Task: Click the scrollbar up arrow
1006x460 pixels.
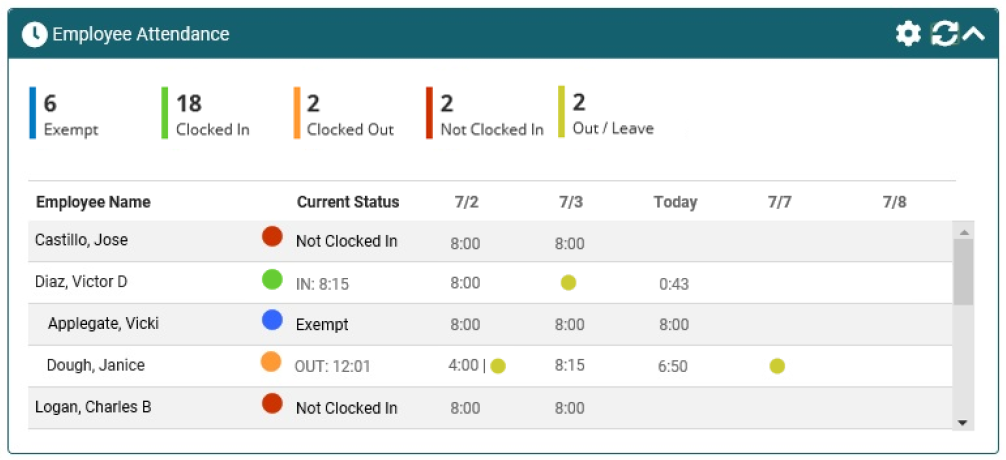Action: (x=963, y=232)
